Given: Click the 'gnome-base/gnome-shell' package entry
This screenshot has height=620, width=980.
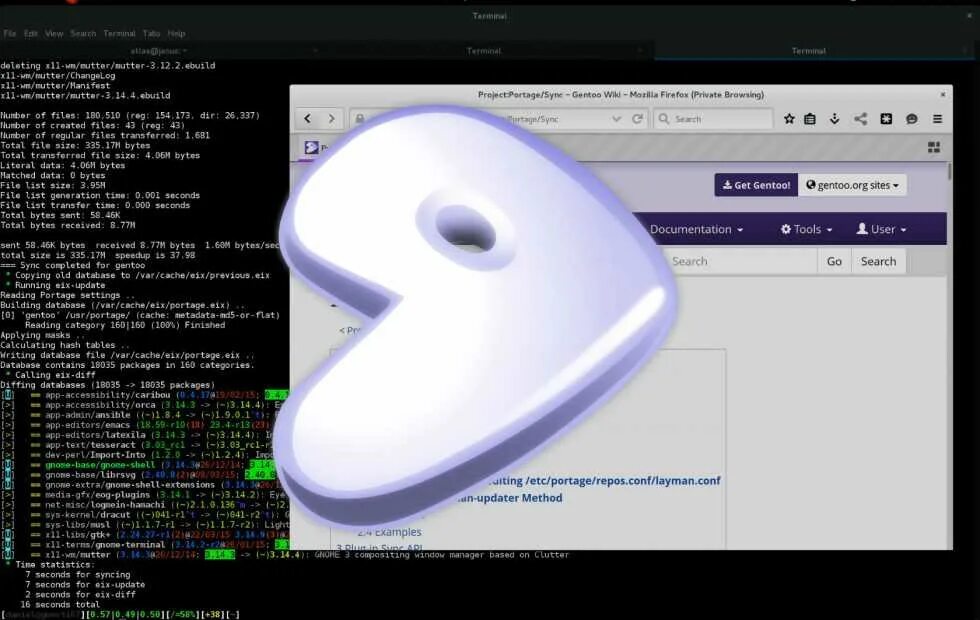Looking at the screenshot, I should pos(99,465).
